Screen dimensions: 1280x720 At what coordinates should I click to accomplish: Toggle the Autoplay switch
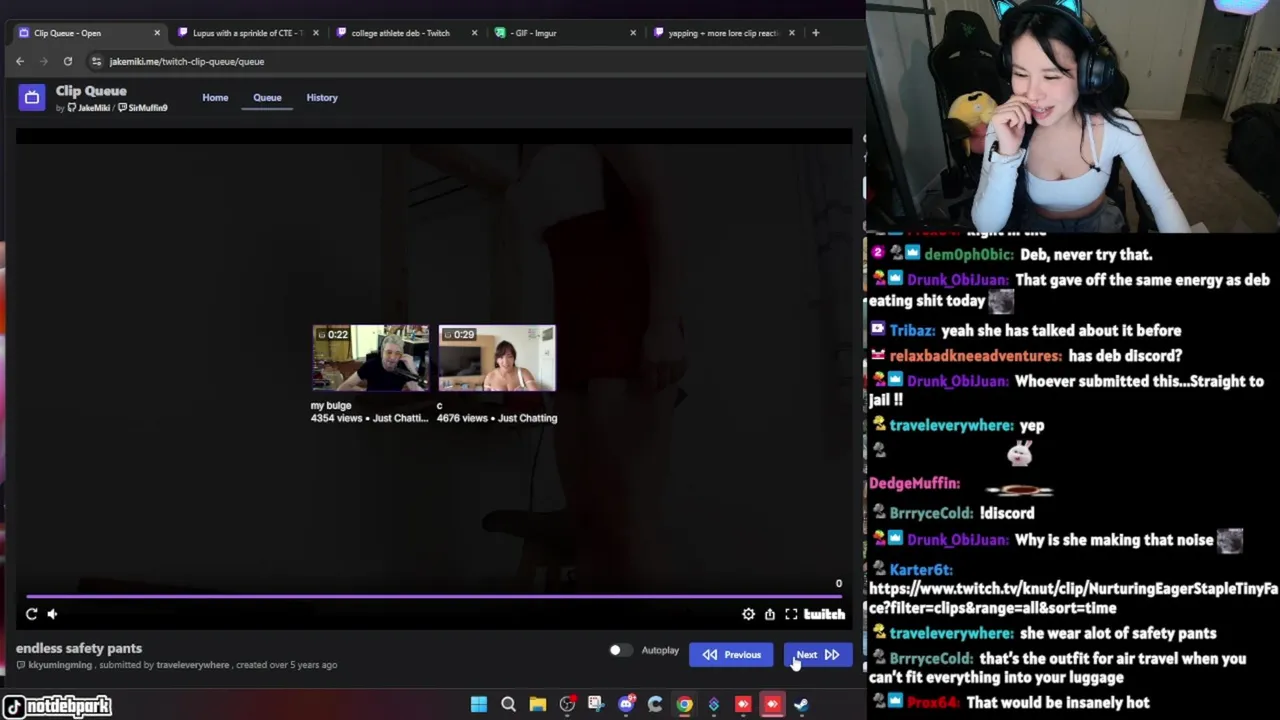click(x=620, y=650)
